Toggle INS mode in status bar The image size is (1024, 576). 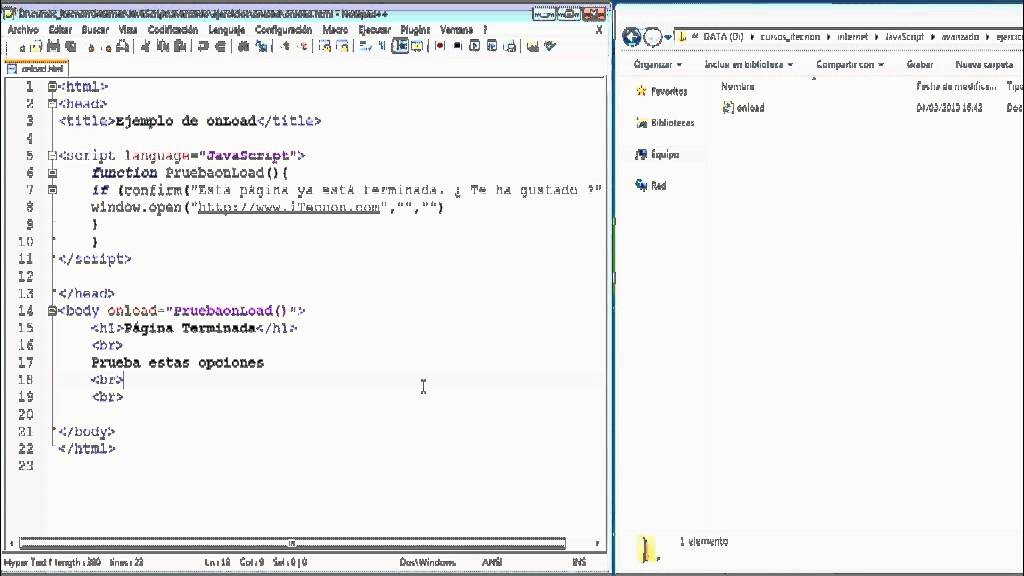pos(579,562)
